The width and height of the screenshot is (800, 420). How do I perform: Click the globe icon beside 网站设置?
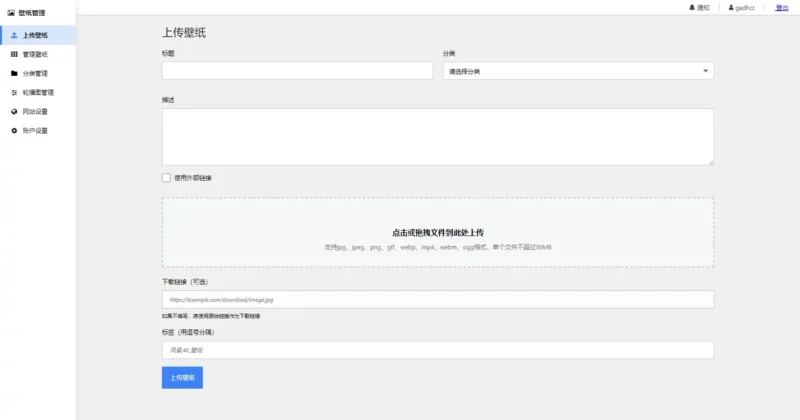[x=13, y=111]
